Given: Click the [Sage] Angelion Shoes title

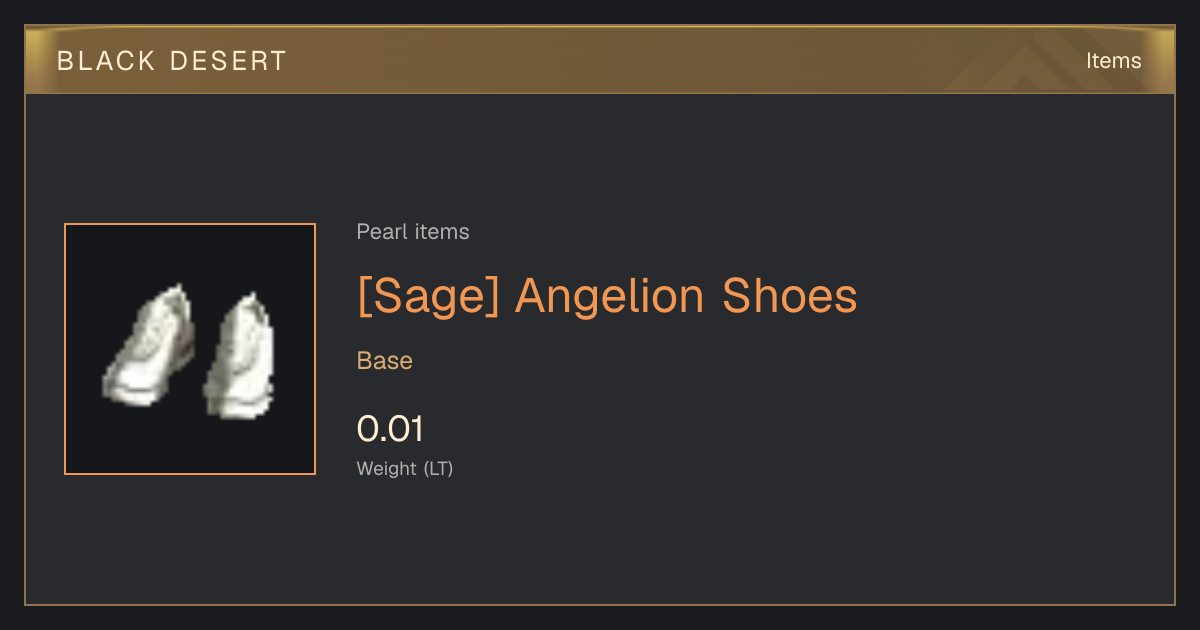Looking at the screenshot, I should tap(607, 297).
